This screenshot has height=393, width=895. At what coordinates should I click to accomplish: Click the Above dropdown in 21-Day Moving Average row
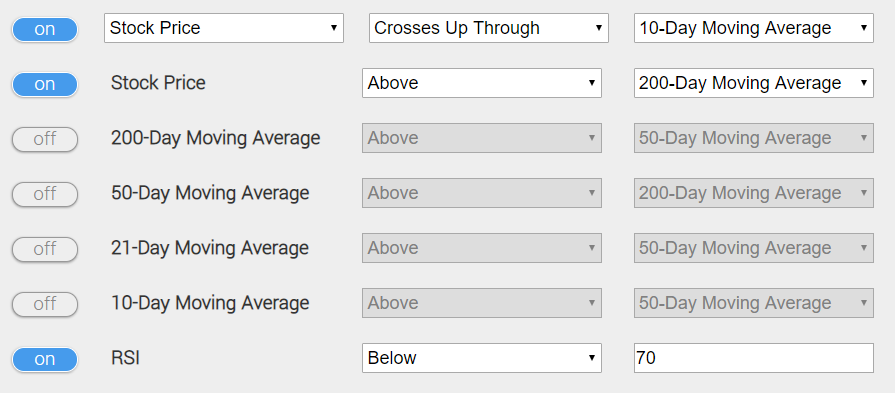click(x=482, y=248)
